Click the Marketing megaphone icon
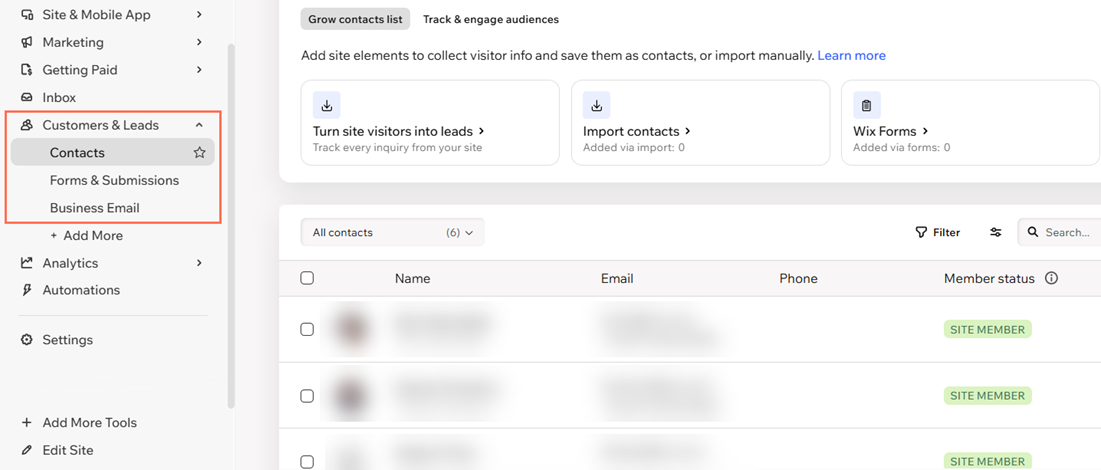 [27, 42]
